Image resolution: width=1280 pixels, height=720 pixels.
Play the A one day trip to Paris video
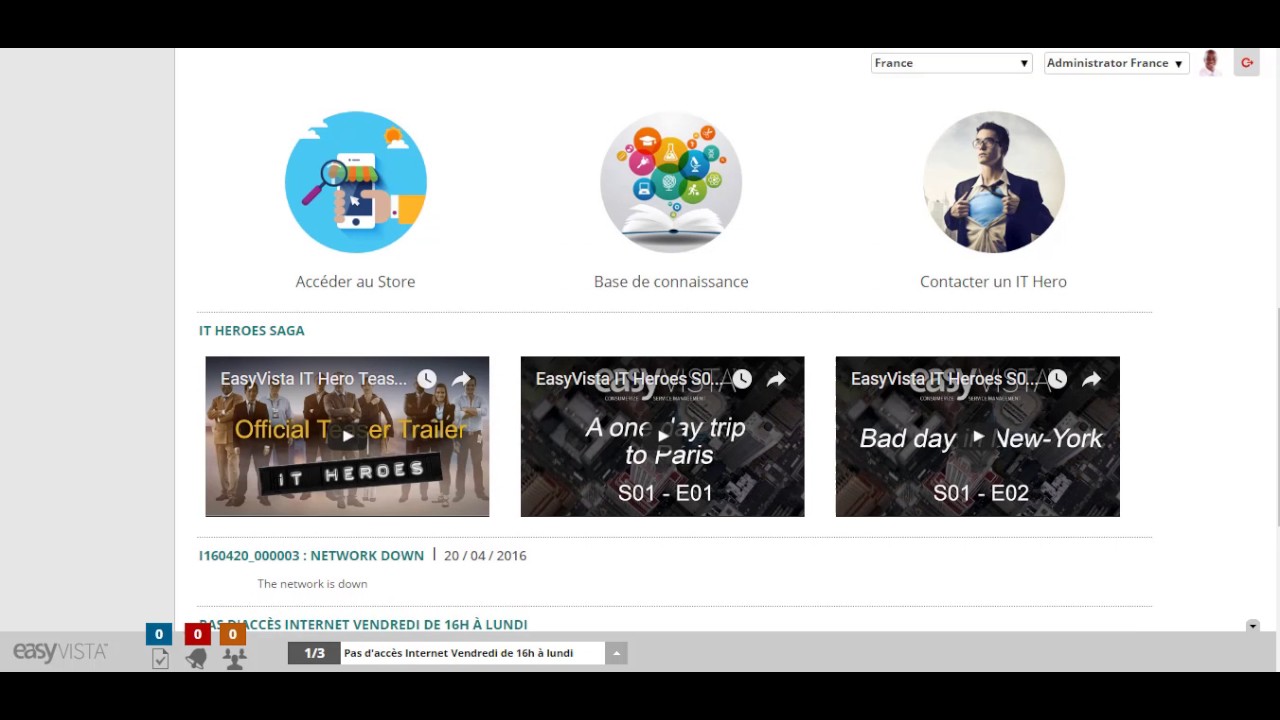coord(662,436)
